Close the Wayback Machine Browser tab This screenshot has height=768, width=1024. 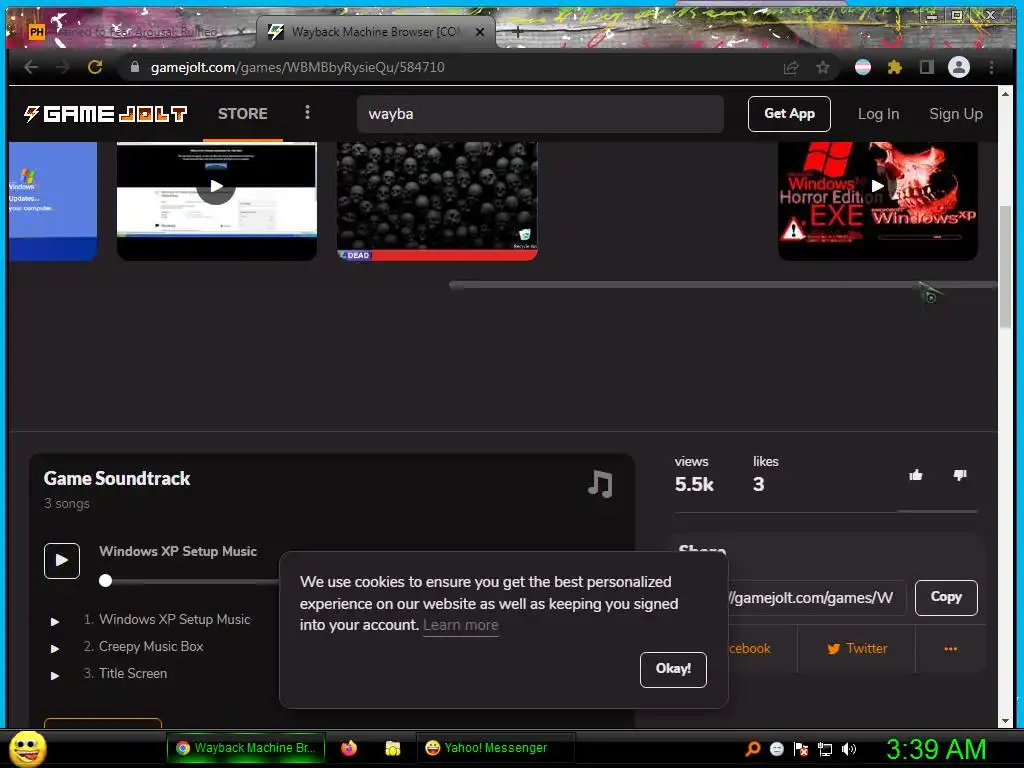(480, 31)
